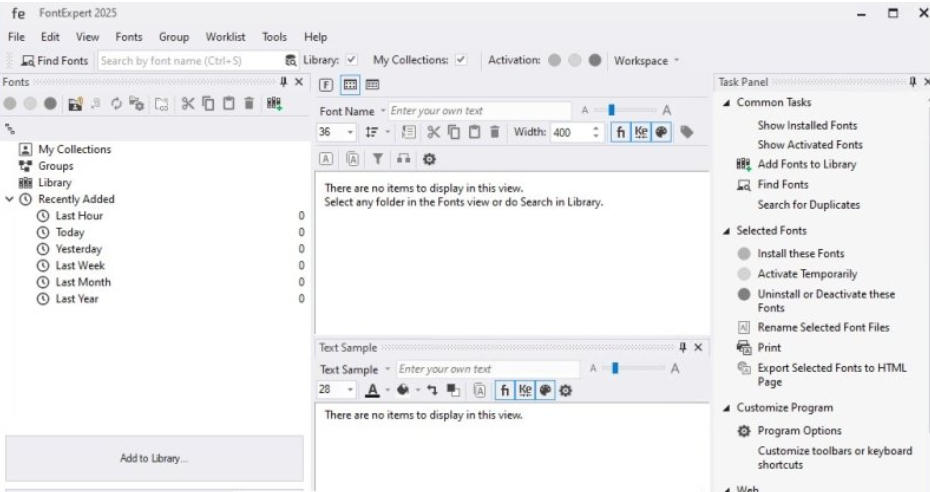This screenshot has height=492, width=930.
Task: Click the refresh icon in Fonts panel toolbar
Action: (x=116, y=104)
